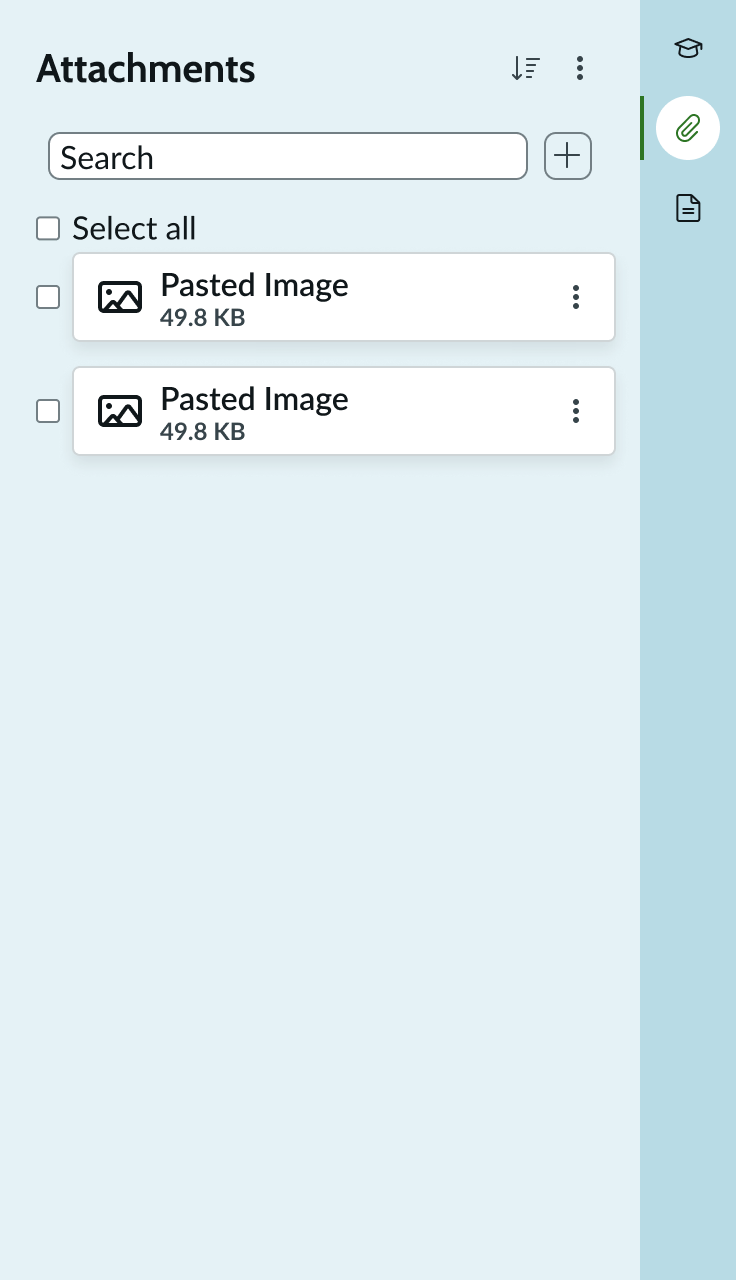This screenshot has height=1280, width=736.
Task: Click inside the Search input field
Action: click(x=288, y=156)
